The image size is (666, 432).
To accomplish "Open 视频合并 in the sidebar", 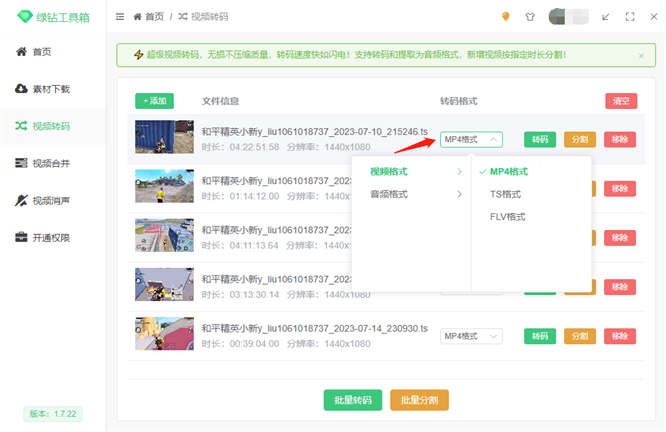I will tap(52, 163).
